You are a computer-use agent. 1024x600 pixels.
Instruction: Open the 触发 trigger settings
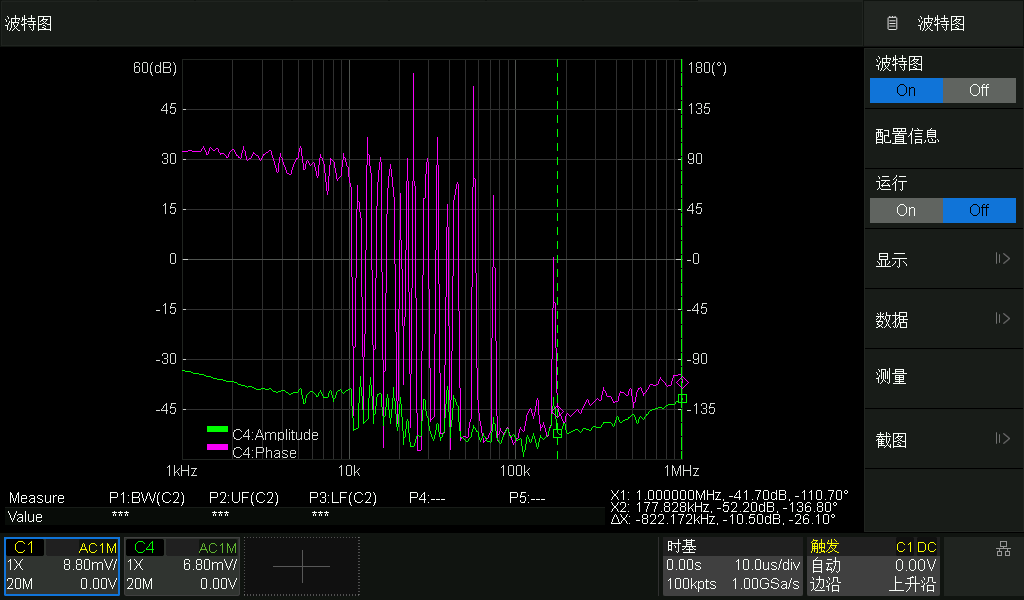point(874,565)
